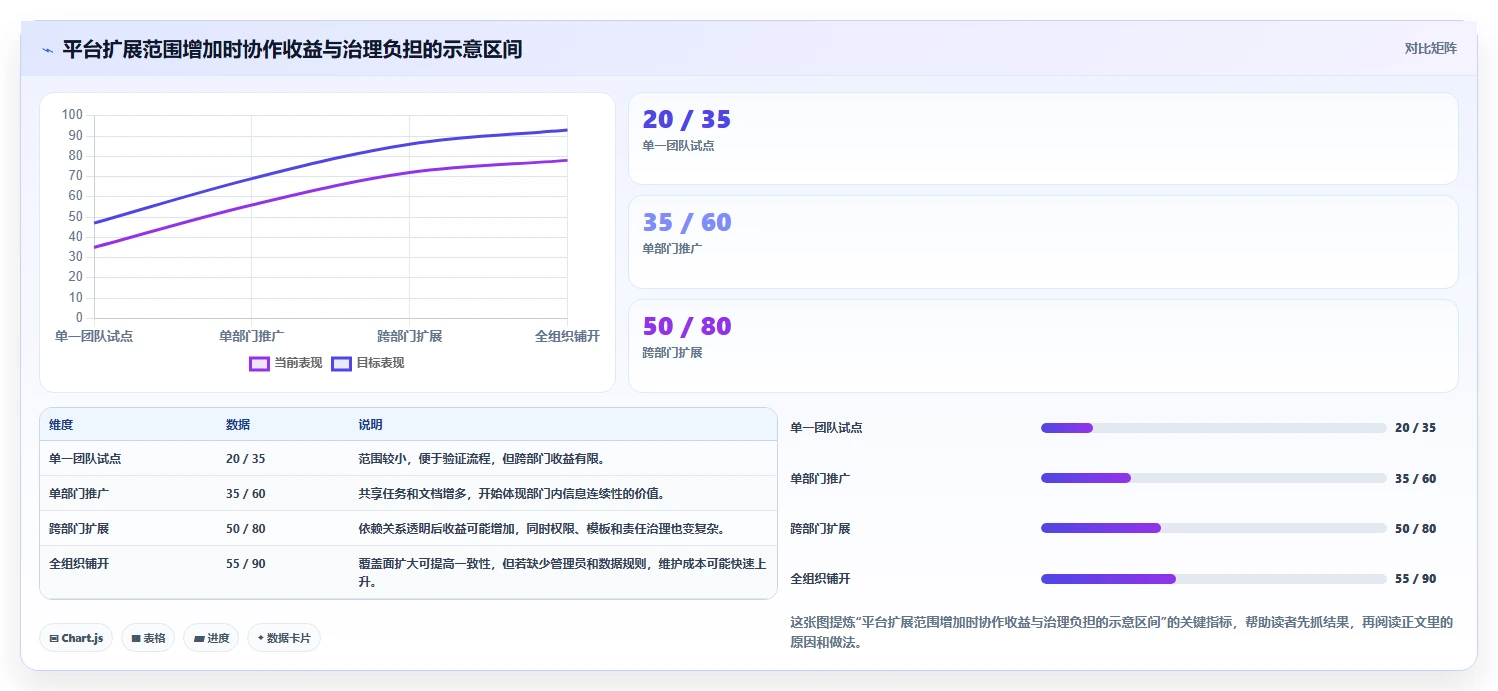Click chart x-axis label 单部门推广
The width and height of the screenshot is (1498, 691).
[252, 336]
